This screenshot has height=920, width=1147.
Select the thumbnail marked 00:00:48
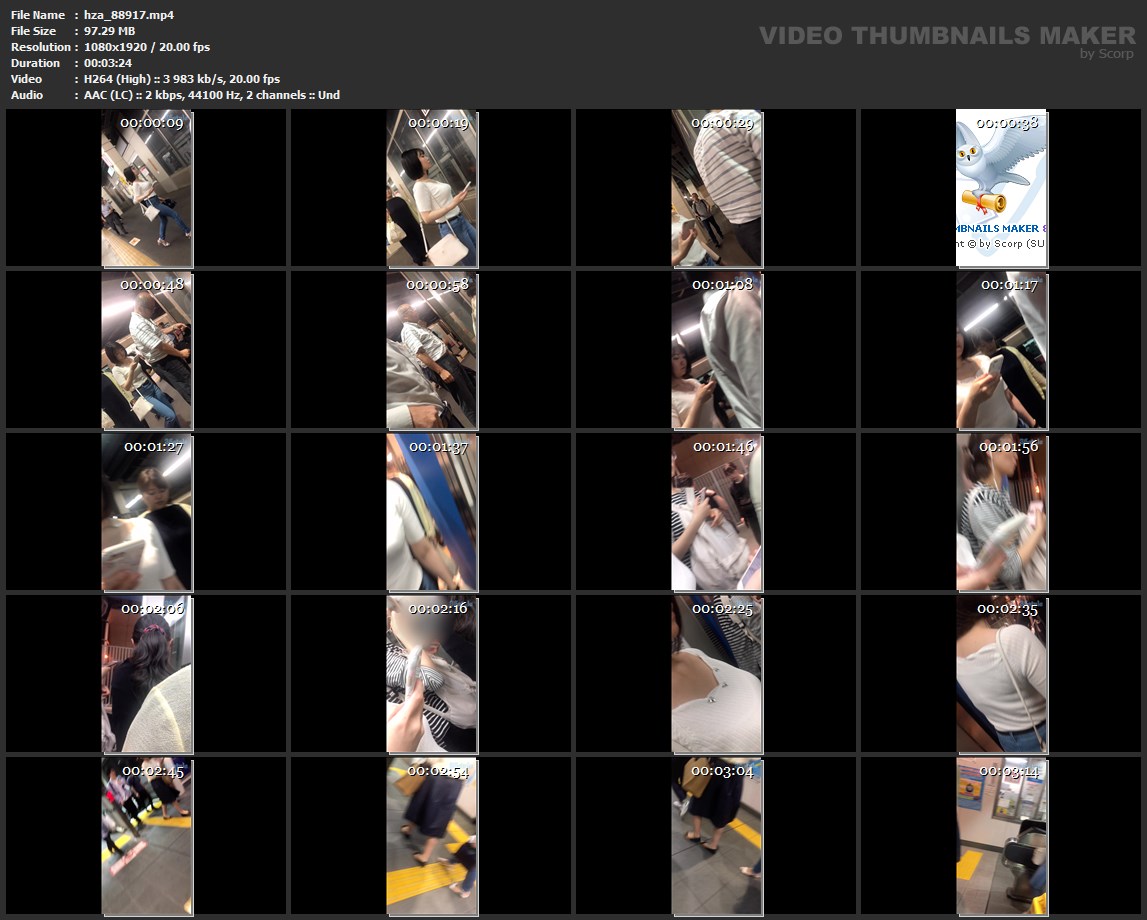tap(147, 350)
